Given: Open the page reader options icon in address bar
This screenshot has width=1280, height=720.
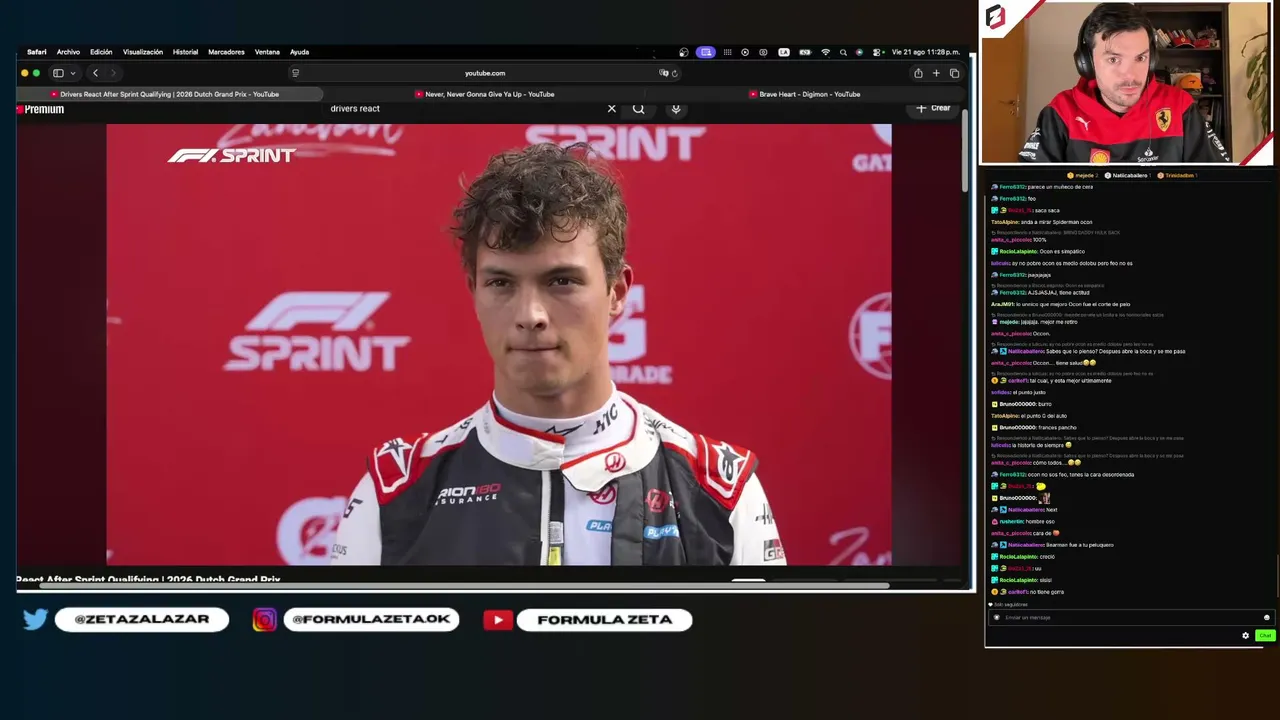Looking at the screenshot, I should pyautogui.click(x=295, y=73).
